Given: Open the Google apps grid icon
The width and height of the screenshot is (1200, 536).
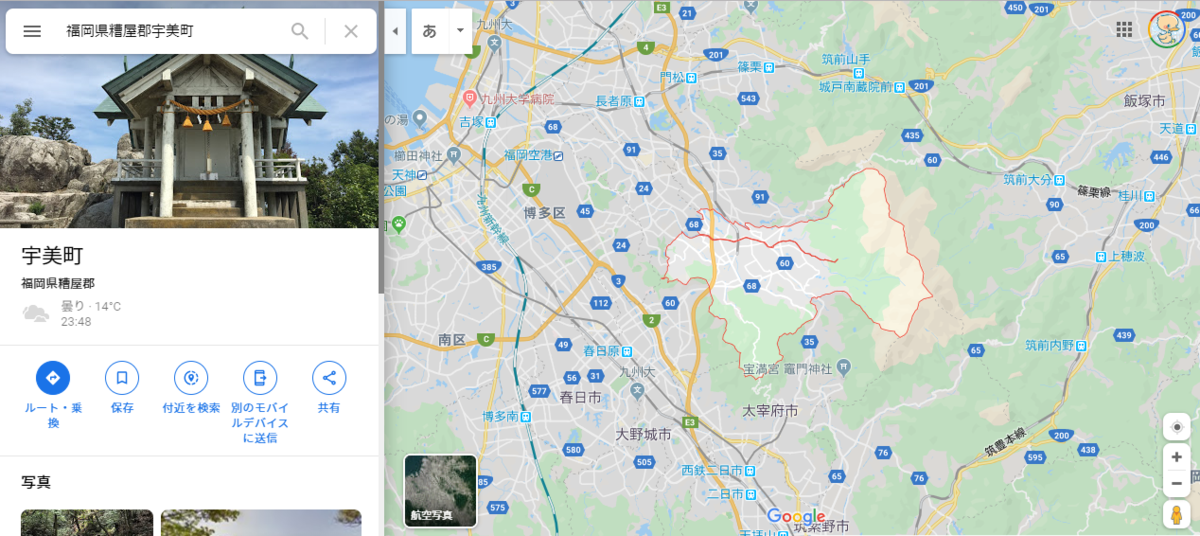Looking at the screenshot, I should click(x=1125, y=29).
